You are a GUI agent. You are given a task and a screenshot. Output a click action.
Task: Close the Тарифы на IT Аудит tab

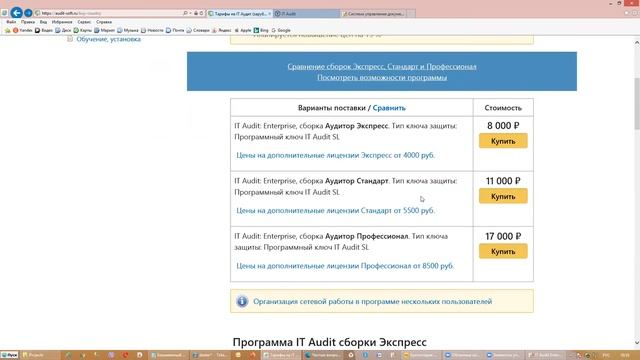(269, 13)
